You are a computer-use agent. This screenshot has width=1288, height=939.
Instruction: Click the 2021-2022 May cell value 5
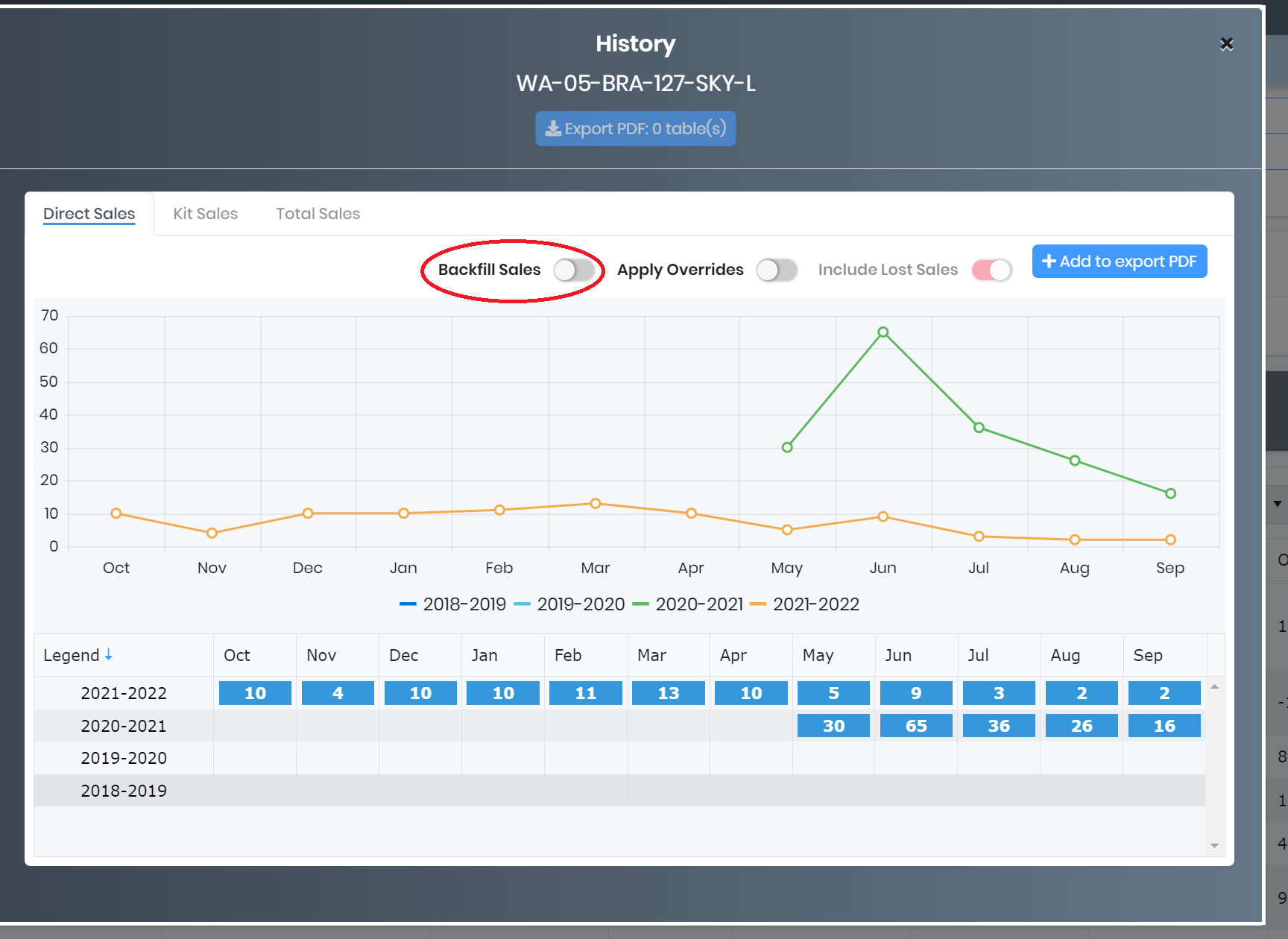click(833, 693)
